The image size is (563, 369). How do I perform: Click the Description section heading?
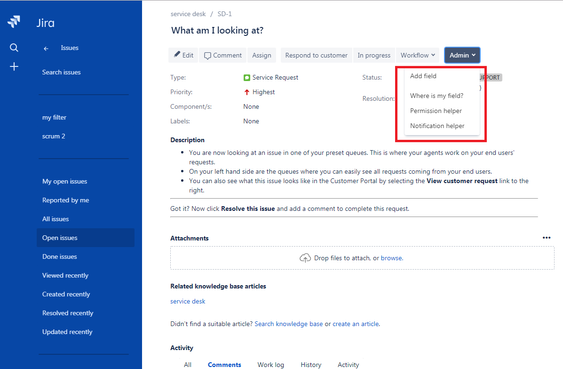(x=187, y=140)
